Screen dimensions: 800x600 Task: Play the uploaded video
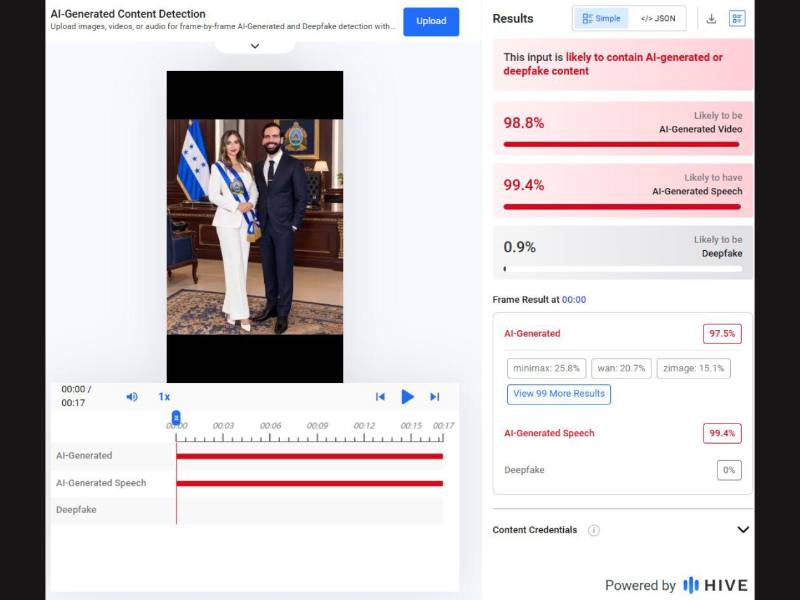pos(407,396)
